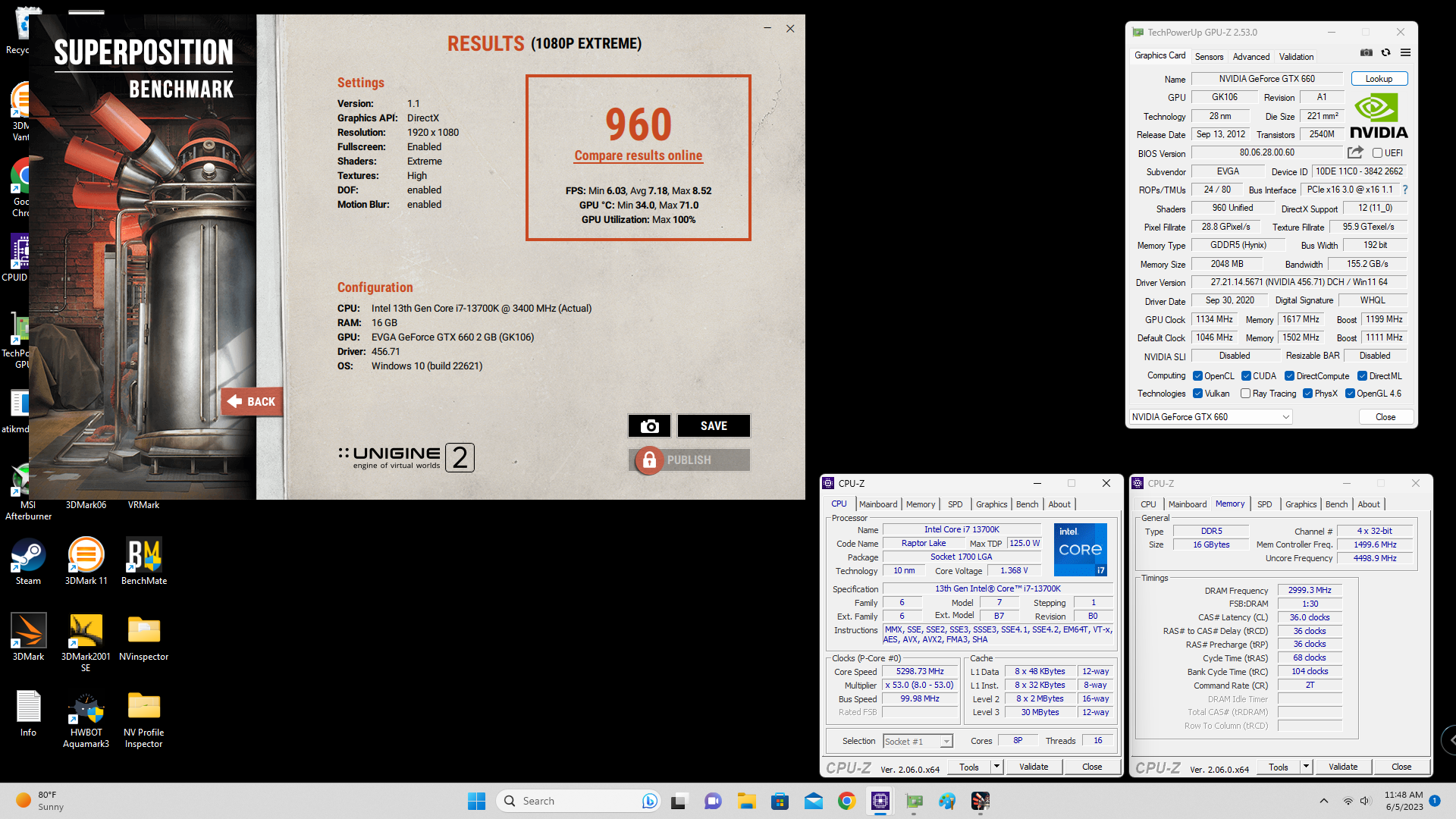Click the network icon in system tray
This screenshot has height=819, width=1456.
1348,801
